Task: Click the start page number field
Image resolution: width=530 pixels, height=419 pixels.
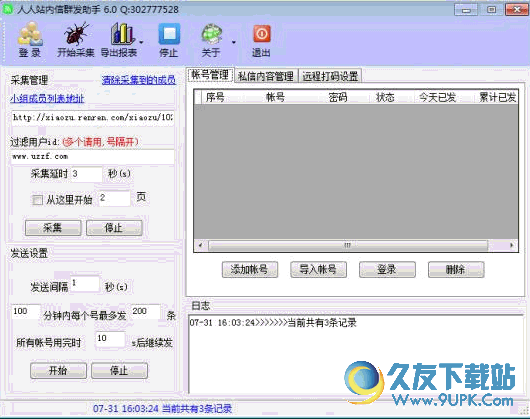Action: point(114,198)
